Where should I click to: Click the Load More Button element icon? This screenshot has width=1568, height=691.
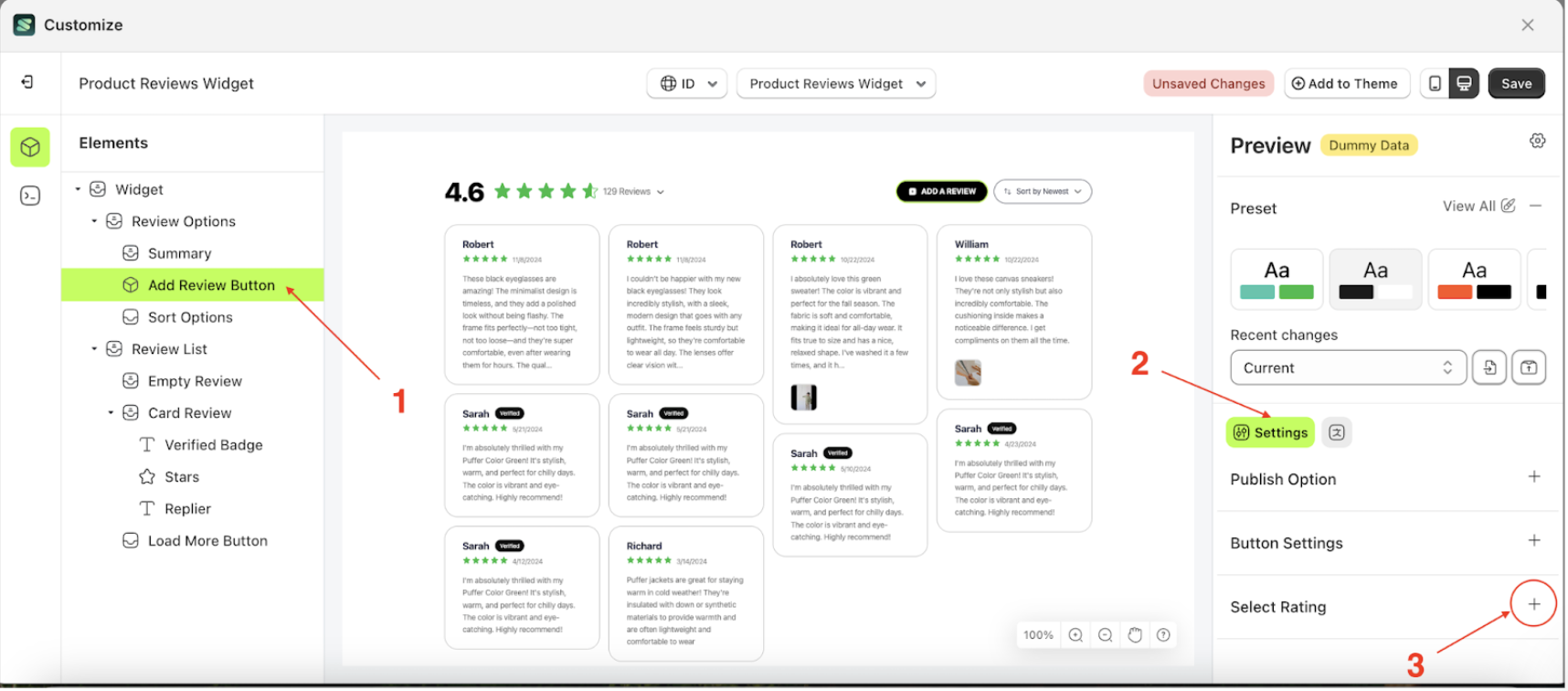(x=131, y=540)
